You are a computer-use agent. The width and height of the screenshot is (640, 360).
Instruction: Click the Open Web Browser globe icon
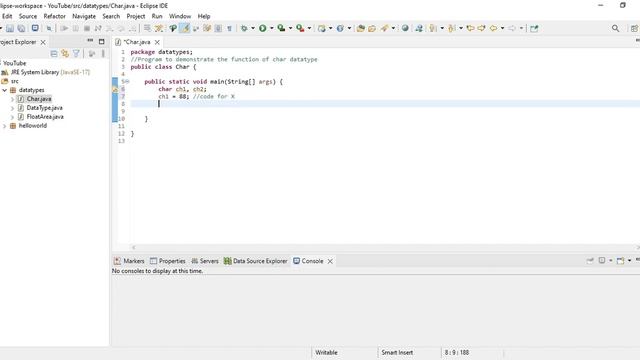(405, 28)
